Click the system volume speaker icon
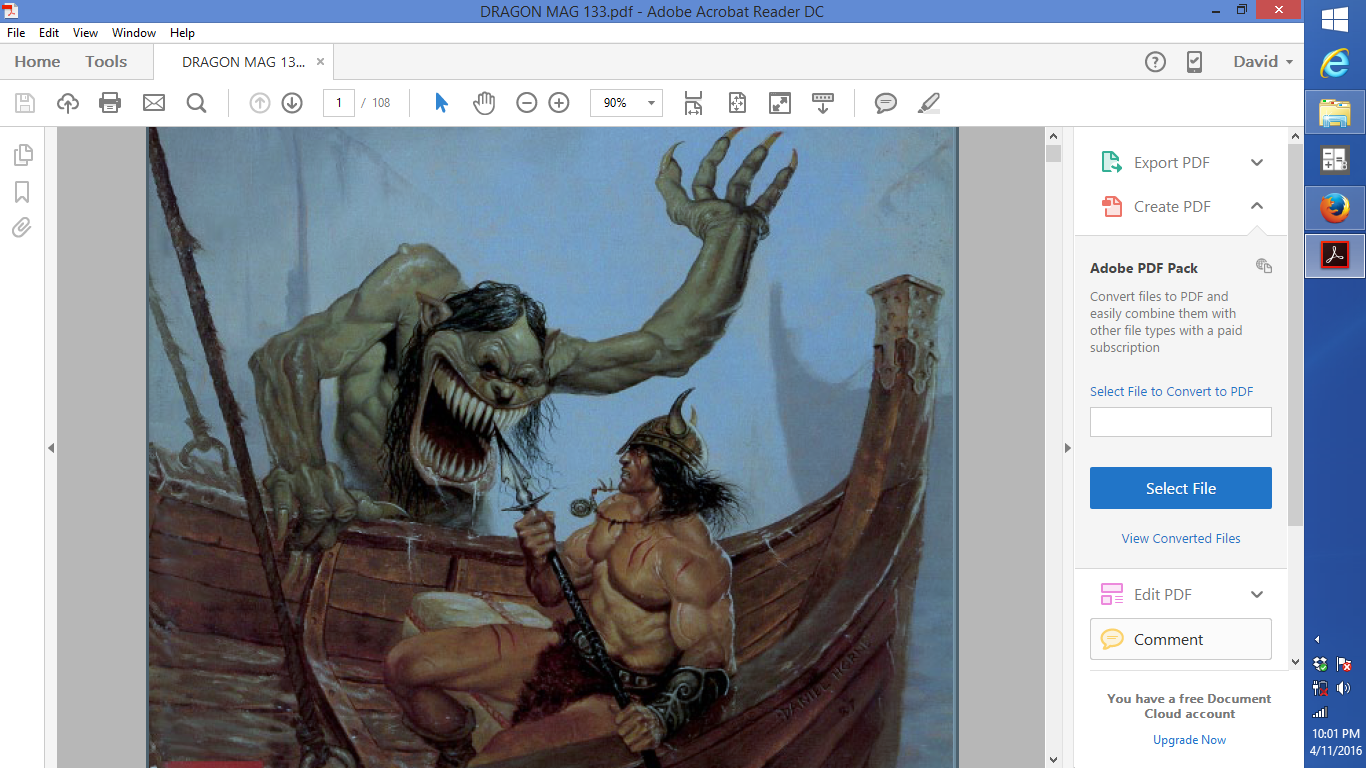 (1344, 688)
